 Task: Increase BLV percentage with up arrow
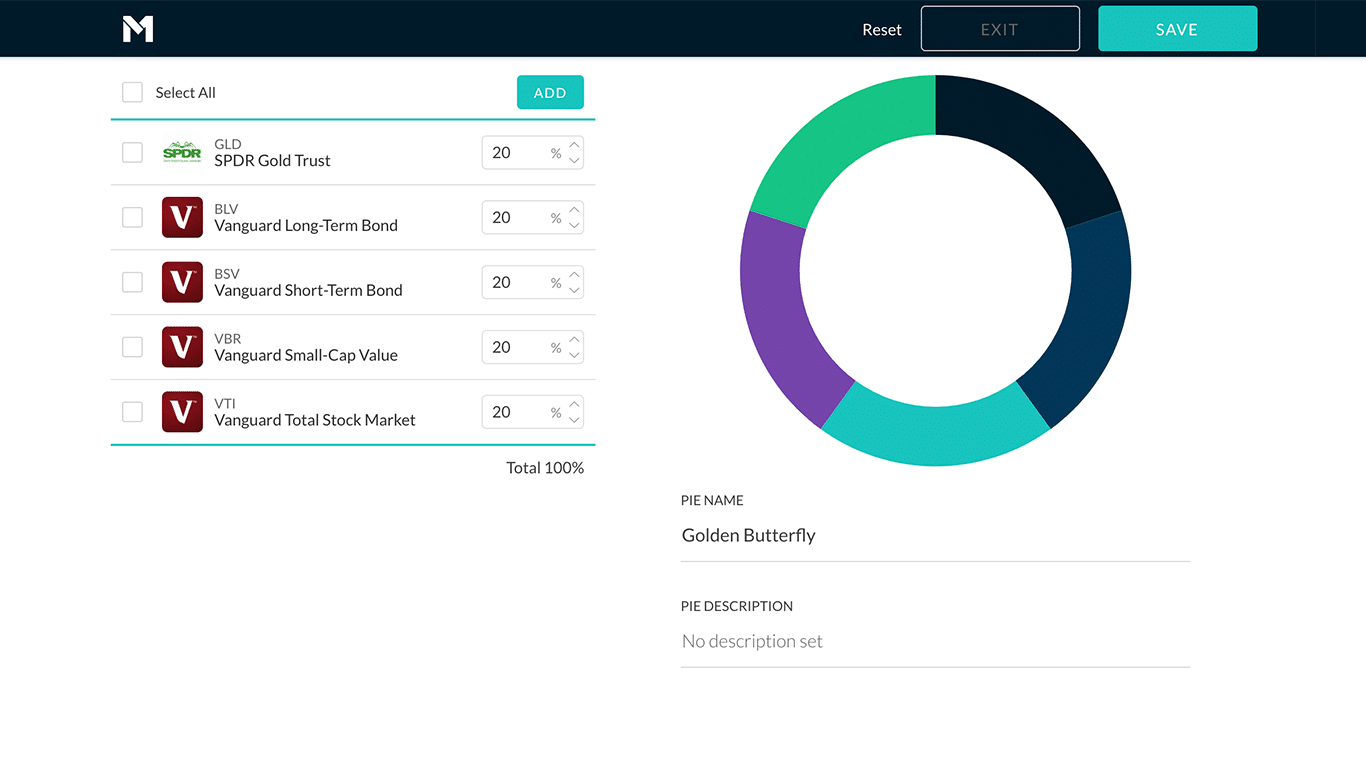tap(574, 210)
